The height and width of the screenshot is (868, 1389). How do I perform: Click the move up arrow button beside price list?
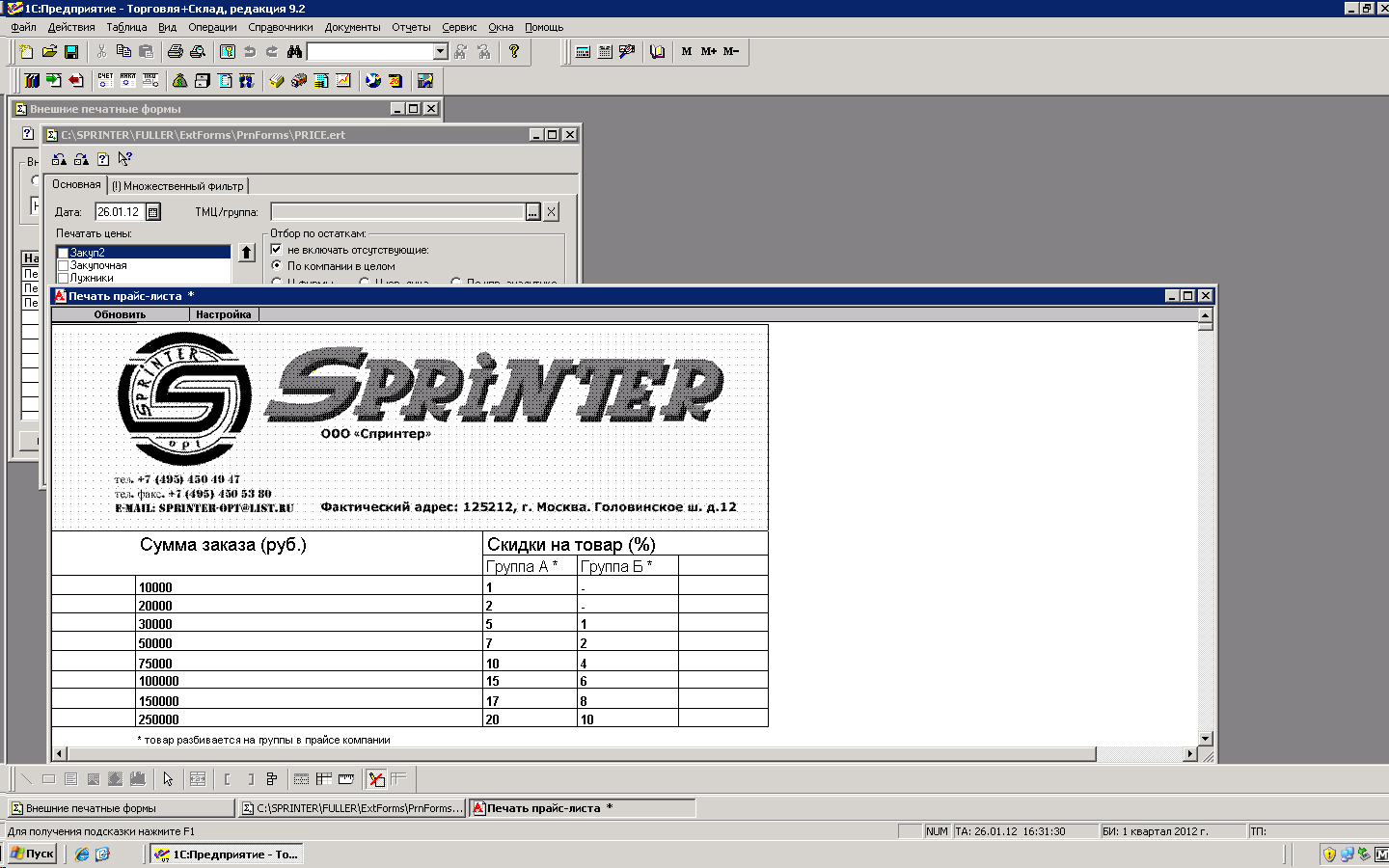(247, 253)
